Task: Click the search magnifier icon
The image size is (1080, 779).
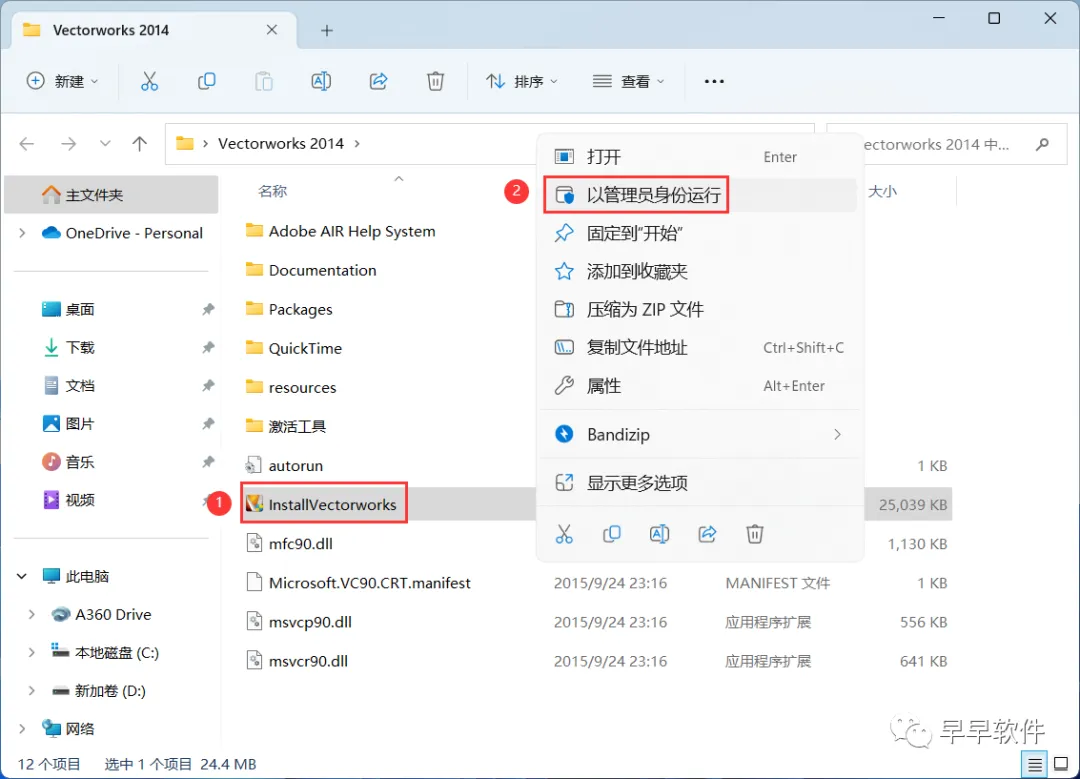Action: pyautogui.click(x=1042, y=144)
